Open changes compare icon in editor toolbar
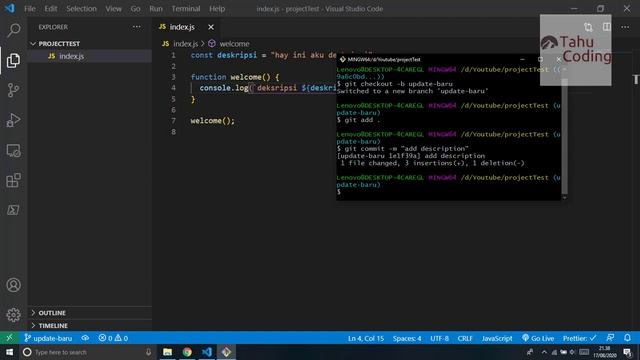640x360 pixels. 588,27
